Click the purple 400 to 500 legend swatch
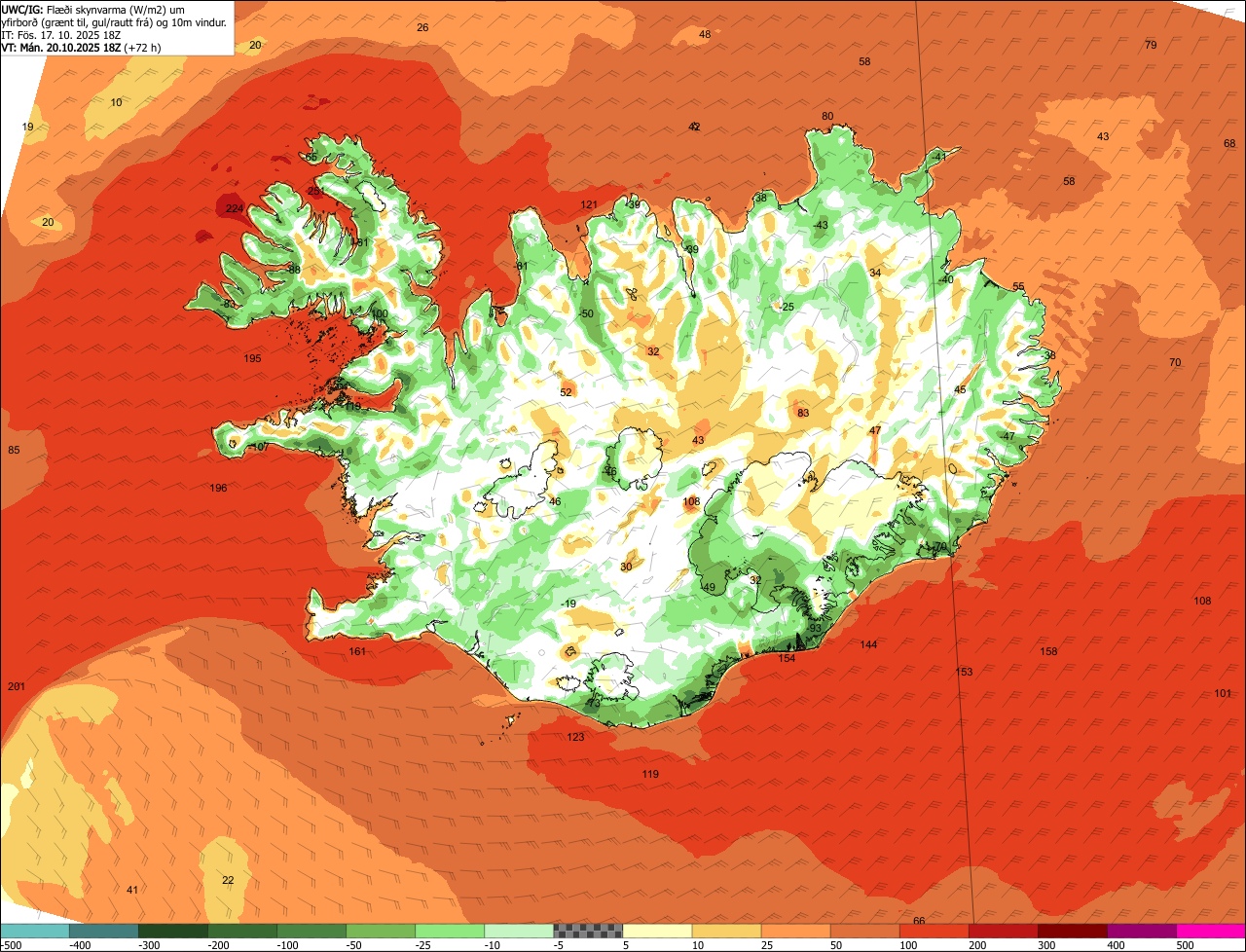1246x952 pixels. 1141,931
